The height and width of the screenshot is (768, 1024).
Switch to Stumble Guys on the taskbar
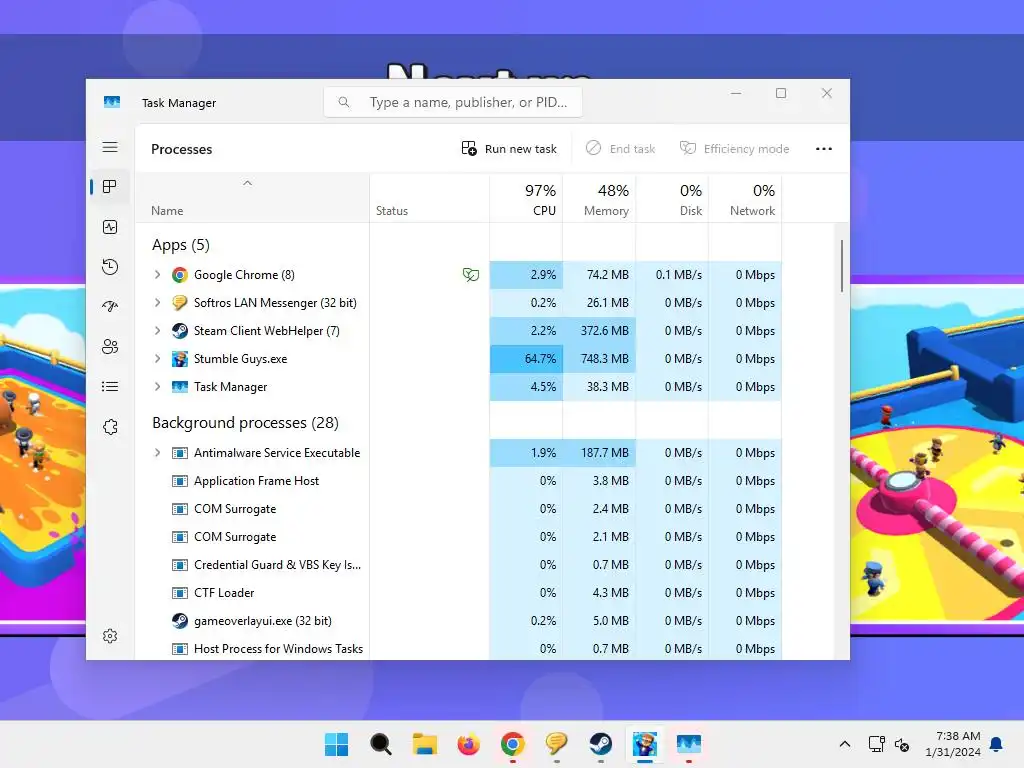645,744
